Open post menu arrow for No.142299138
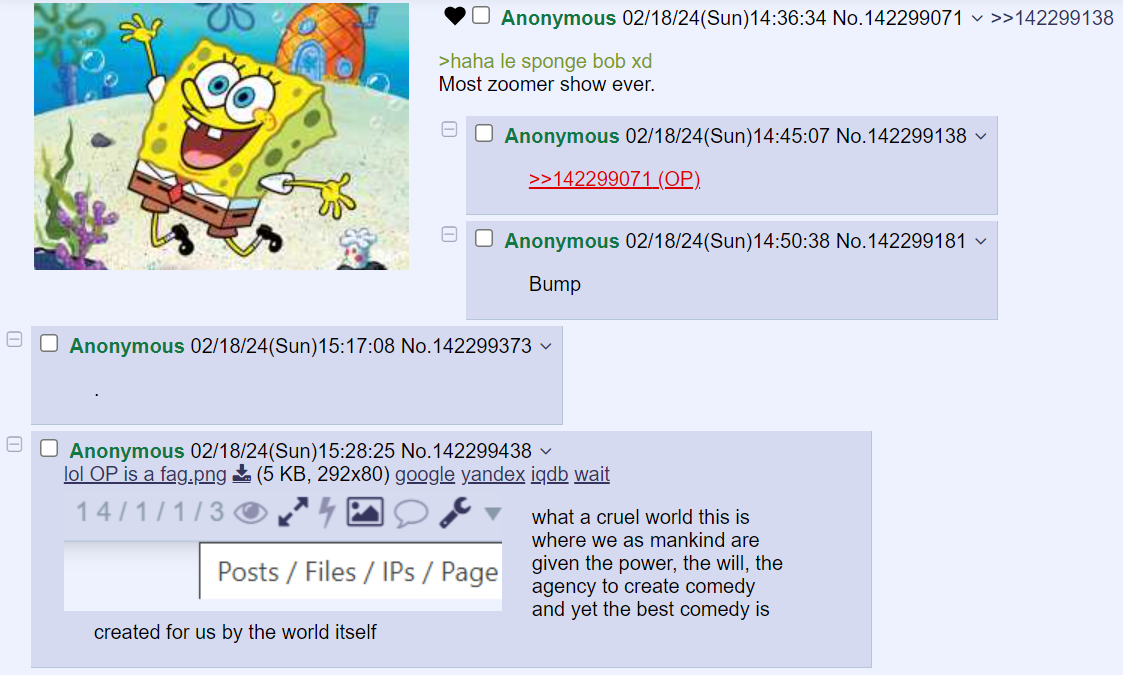The image size is (1123, 675). click(981, 136)
